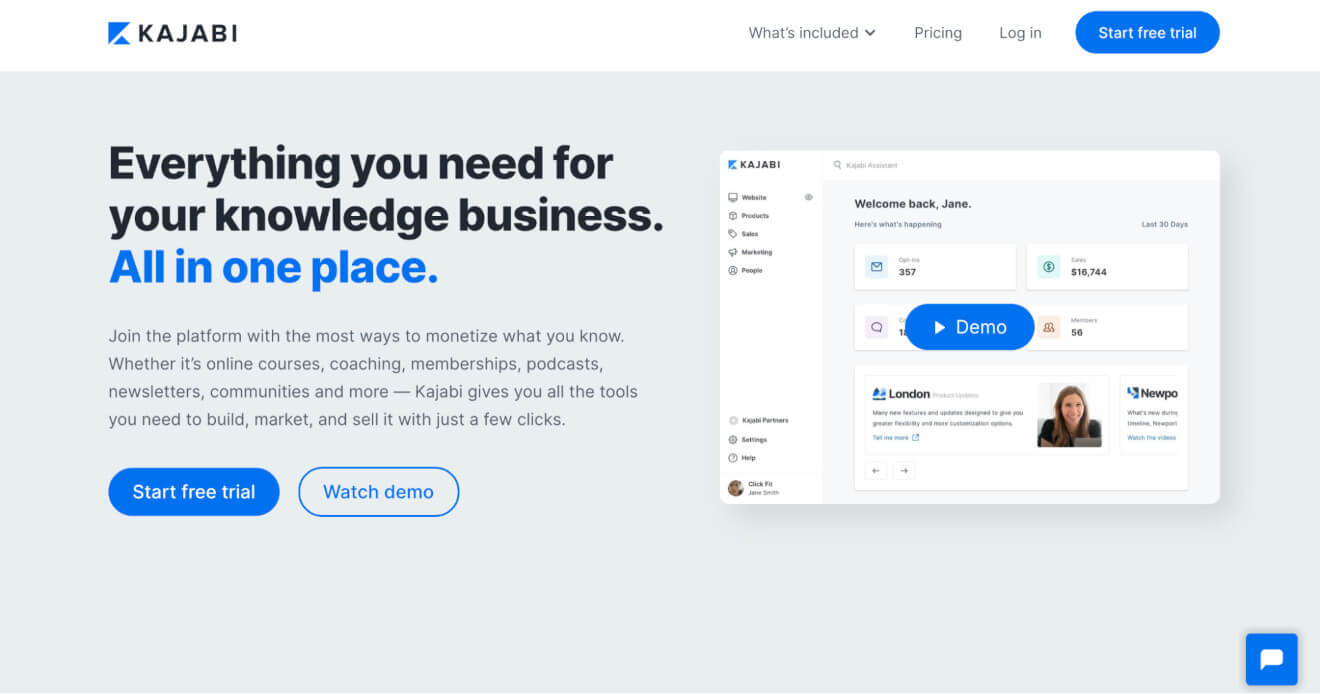The width and height of the screenshot is (1320, 694).
Task: Play the Demo video
Action: coord(969,327)
